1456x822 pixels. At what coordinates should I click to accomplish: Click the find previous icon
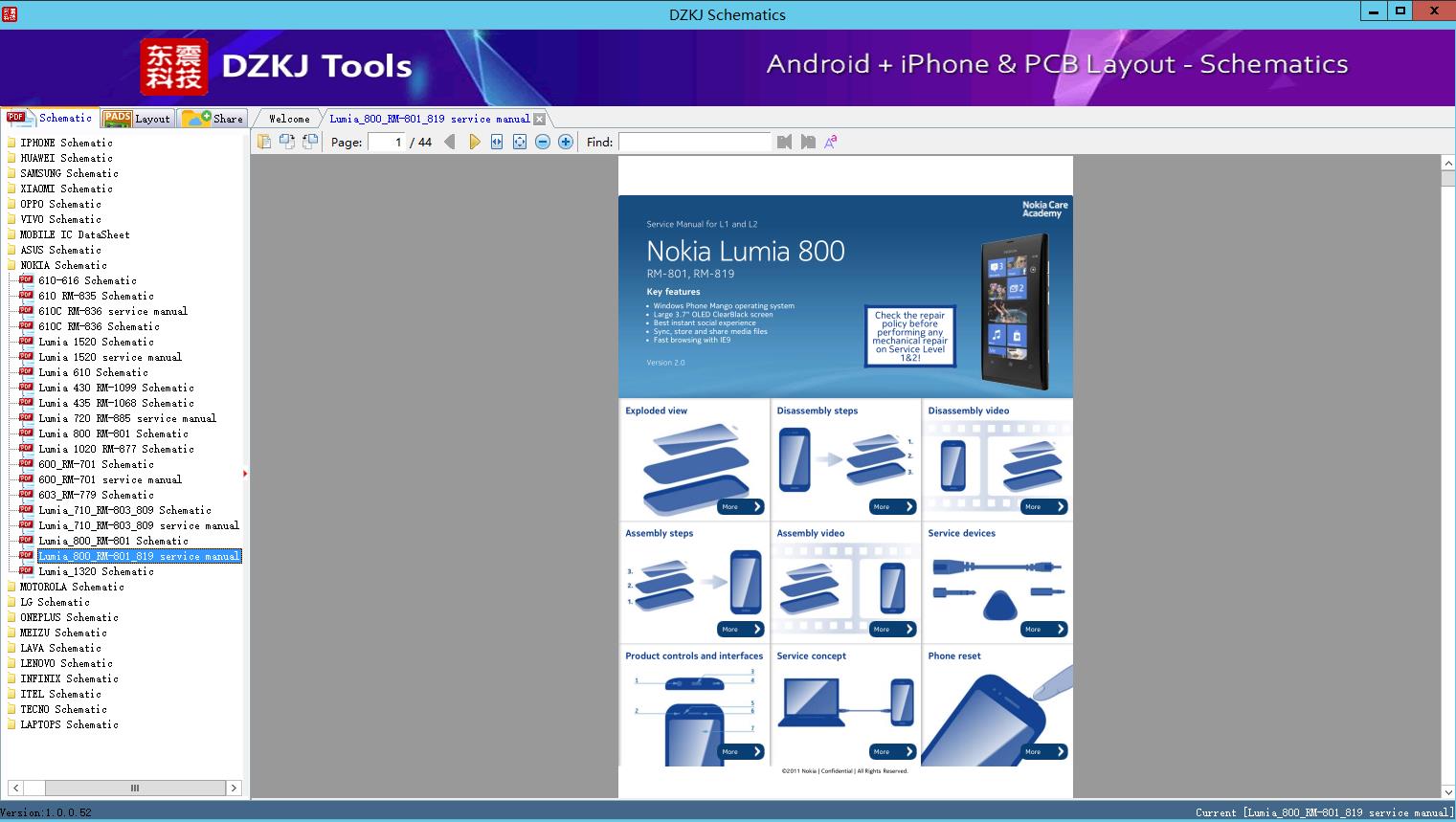(785, 142)
